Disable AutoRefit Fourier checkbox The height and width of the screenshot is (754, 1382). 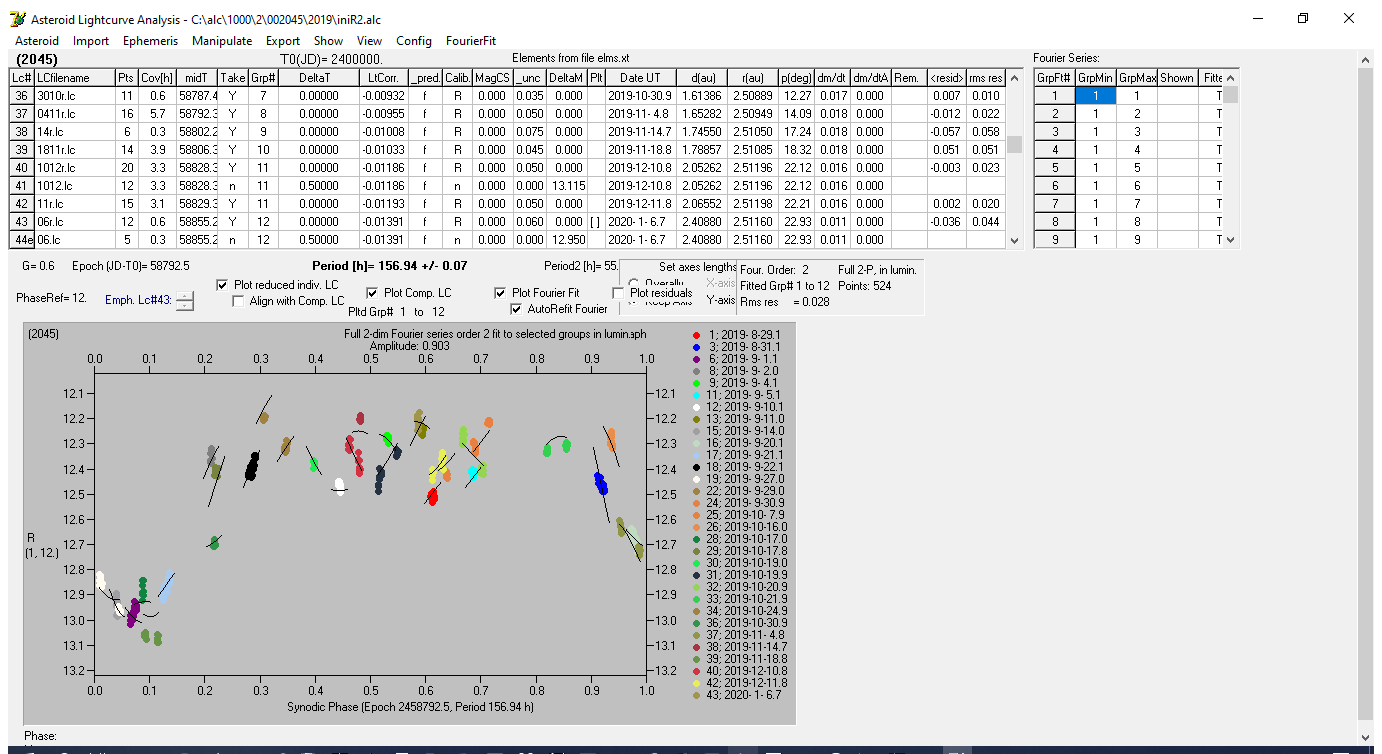[517, 309]
